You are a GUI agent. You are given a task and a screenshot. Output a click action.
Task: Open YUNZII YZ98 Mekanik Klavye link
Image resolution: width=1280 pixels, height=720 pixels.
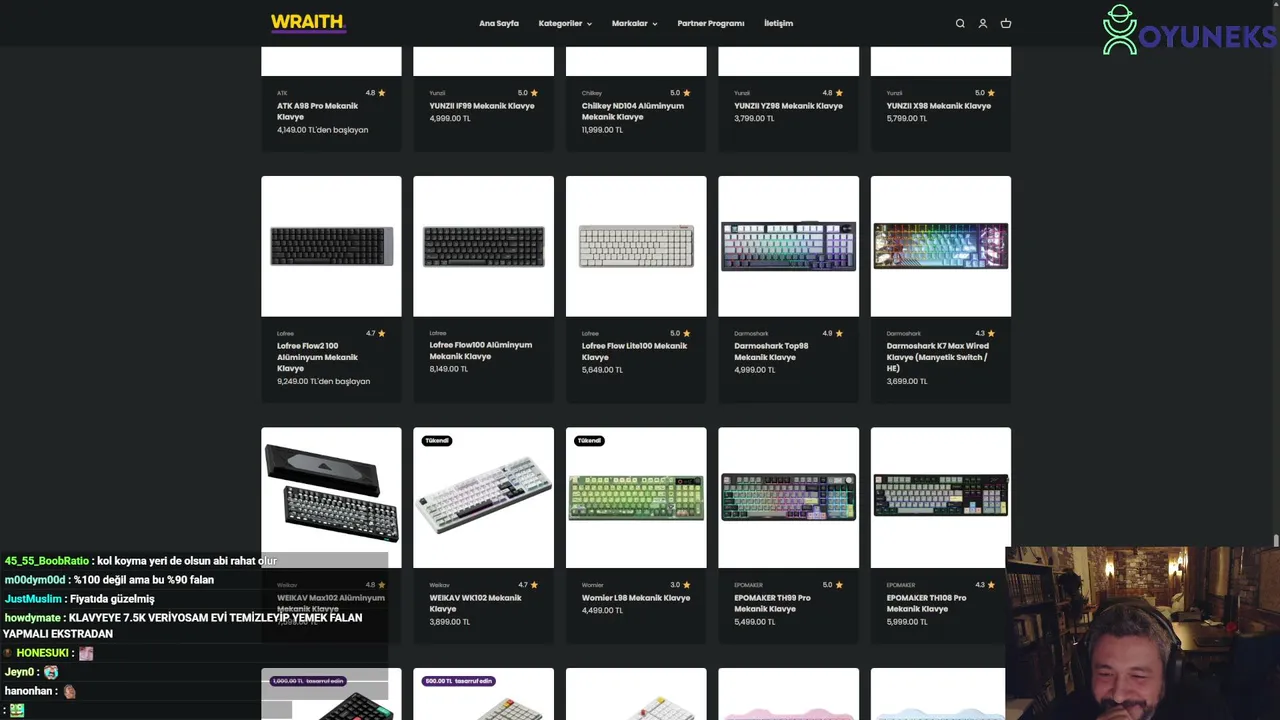click(788, 106)
